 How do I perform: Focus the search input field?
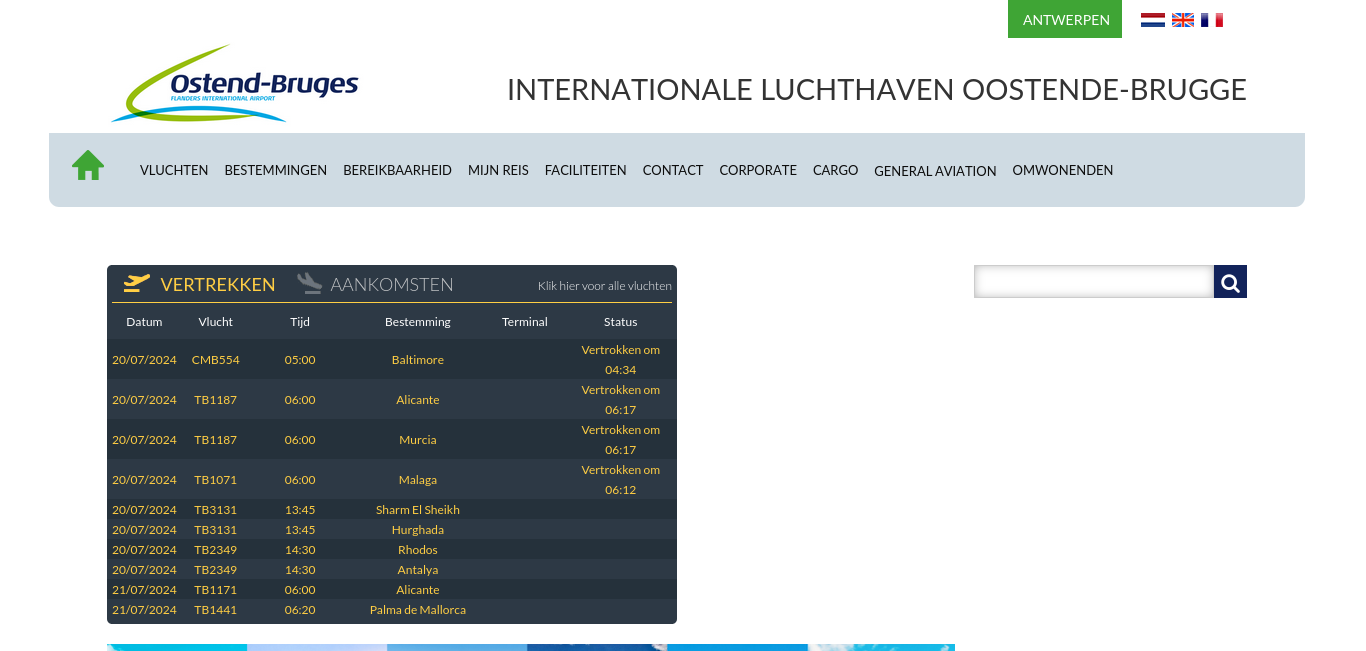click(x=1094, y=282)
